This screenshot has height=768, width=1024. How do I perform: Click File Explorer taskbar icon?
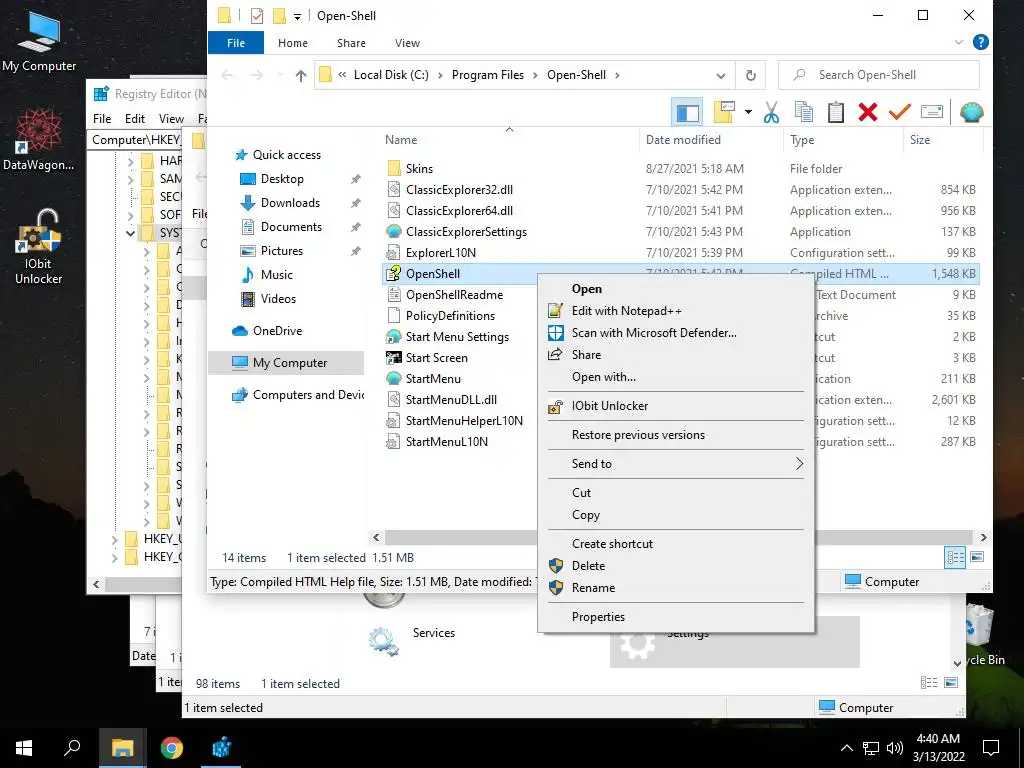122,748
